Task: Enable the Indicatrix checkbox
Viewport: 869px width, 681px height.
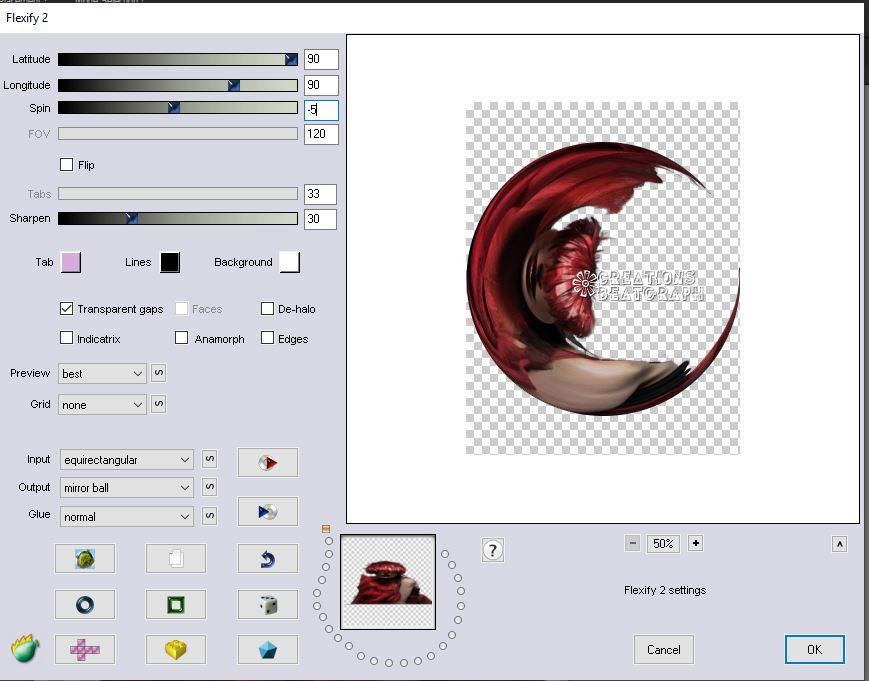Action: tap(67, 338)
